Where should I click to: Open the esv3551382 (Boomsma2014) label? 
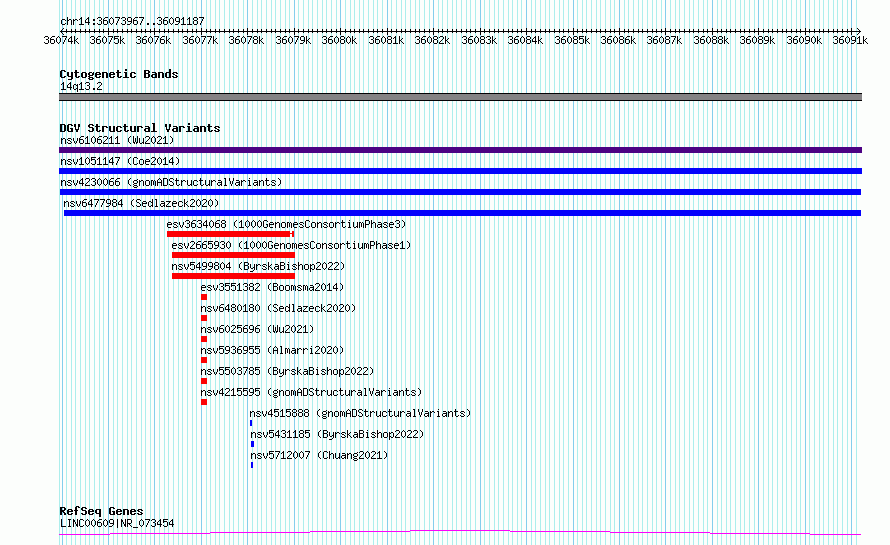tap(272, 287)
